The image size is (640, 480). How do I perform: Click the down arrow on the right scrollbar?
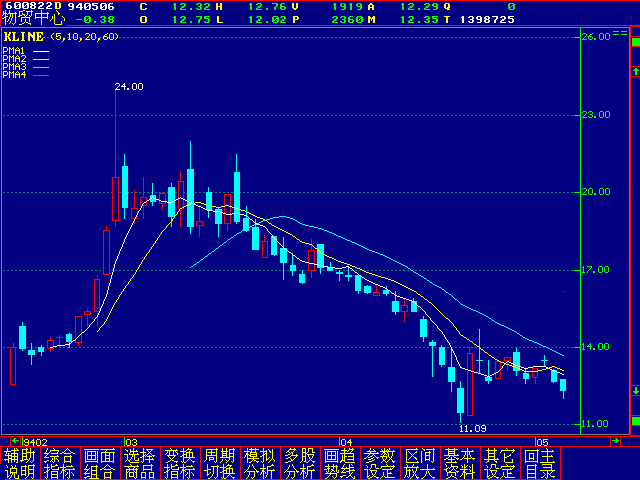(x=634, y=389)
